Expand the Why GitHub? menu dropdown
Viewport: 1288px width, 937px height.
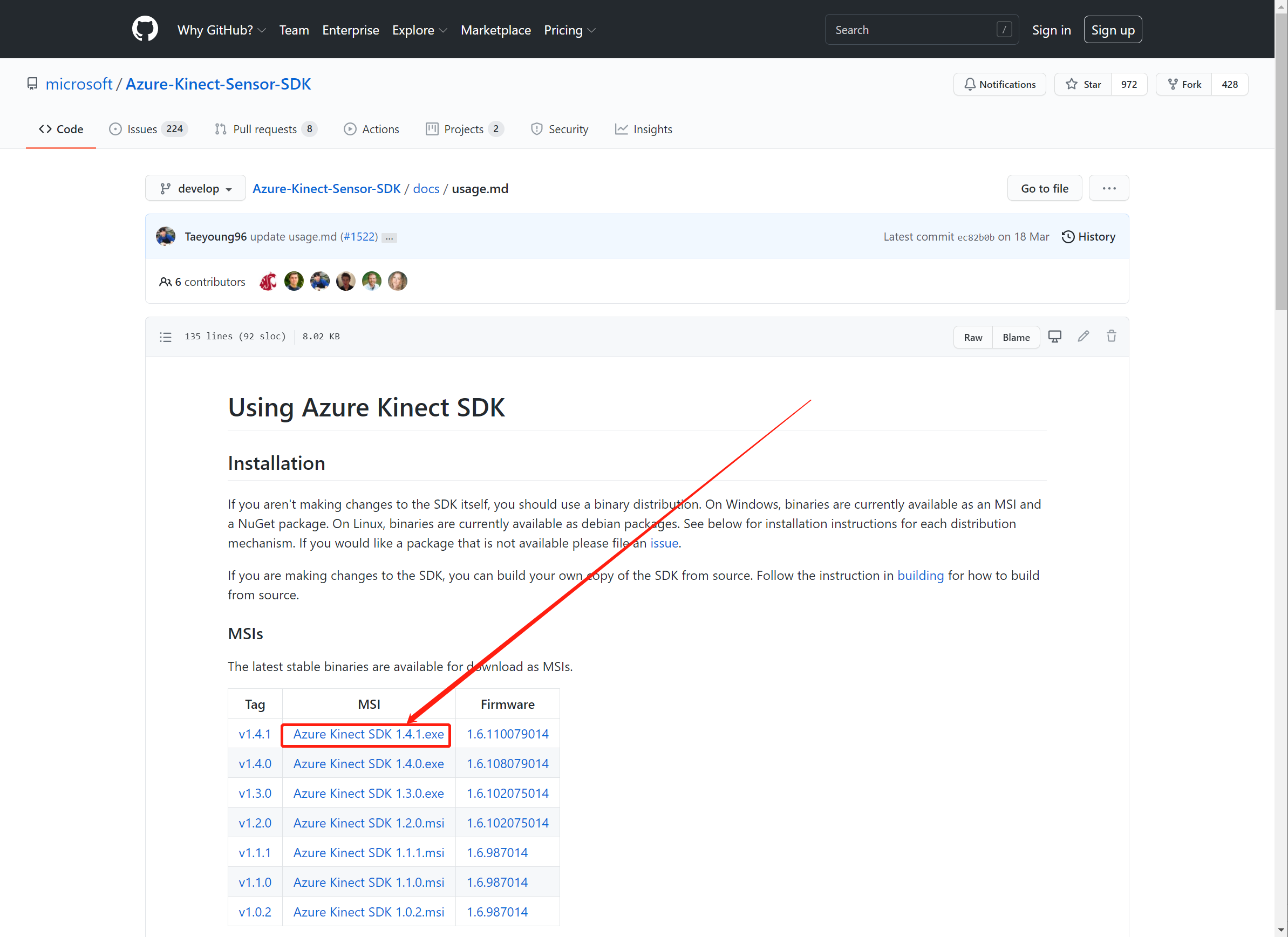(215, 30)
